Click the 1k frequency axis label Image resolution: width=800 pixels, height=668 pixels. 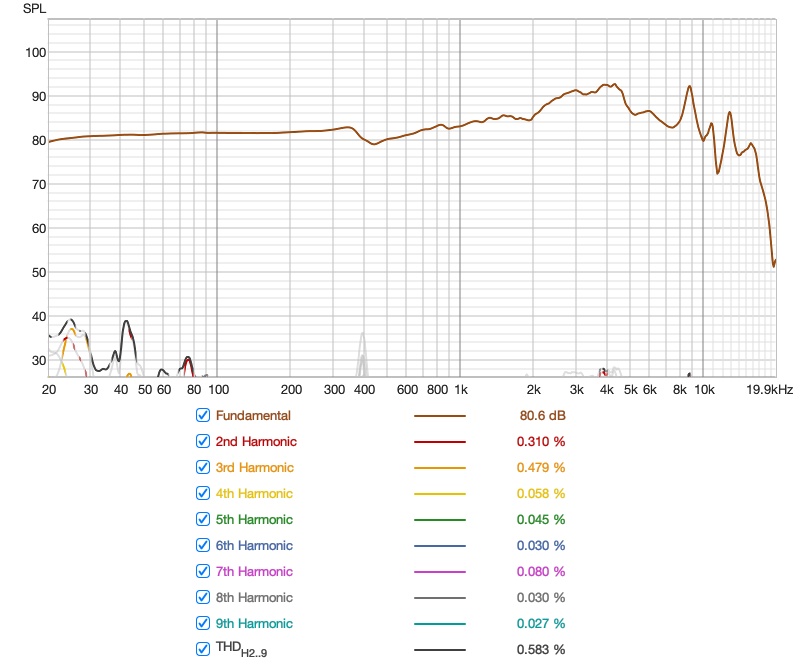(460, 389)
